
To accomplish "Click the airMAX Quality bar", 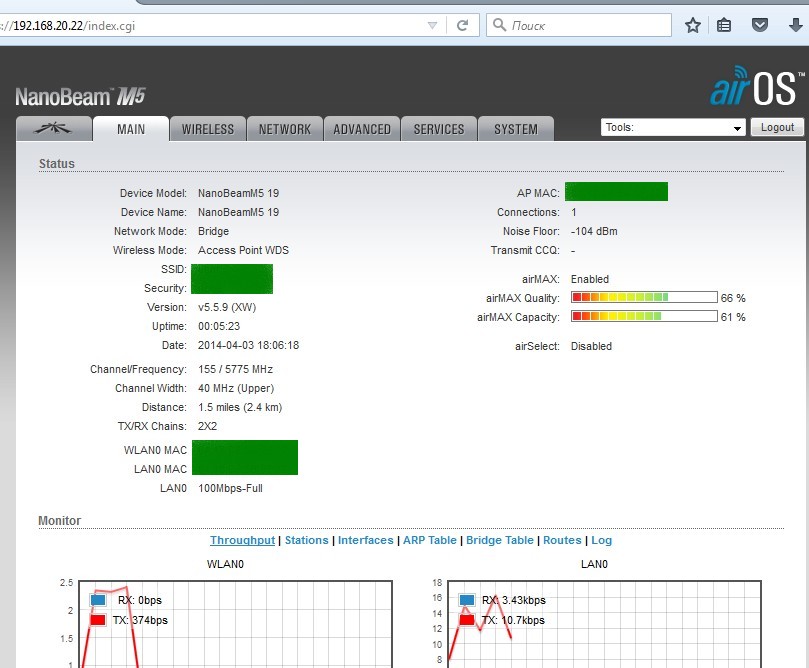I will point(644,297).
